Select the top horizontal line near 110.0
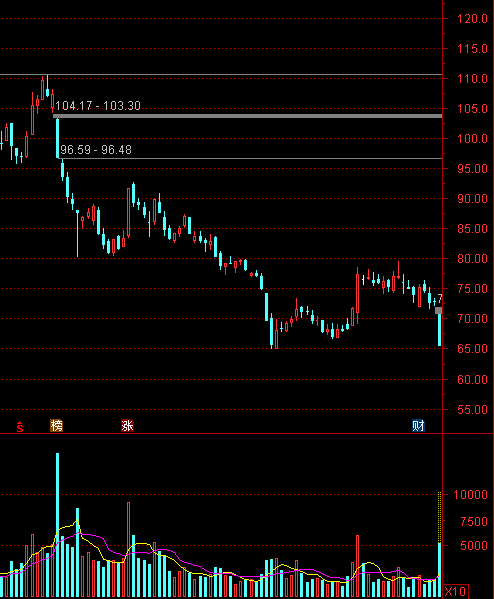The height and width of the screenshot is (599, 494). pyautogui.click(x=221, y=74)
